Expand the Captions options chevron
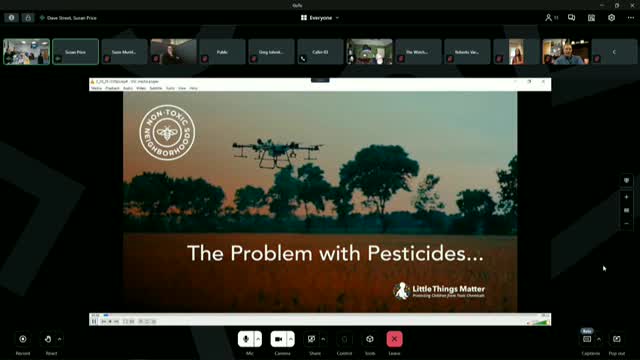The height and width of the screenshot is (360, 640). click(599, 339)
